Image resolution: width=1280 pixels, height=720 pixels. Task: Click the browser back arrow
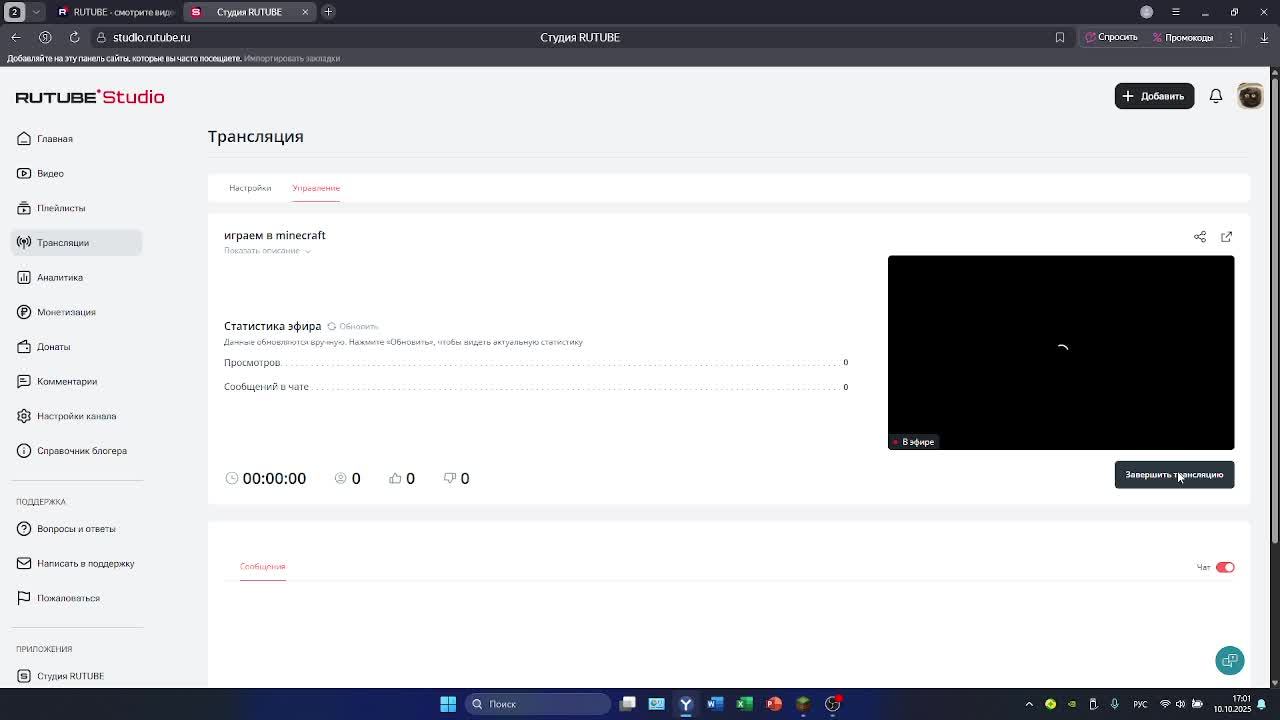[x=16, y=37]
